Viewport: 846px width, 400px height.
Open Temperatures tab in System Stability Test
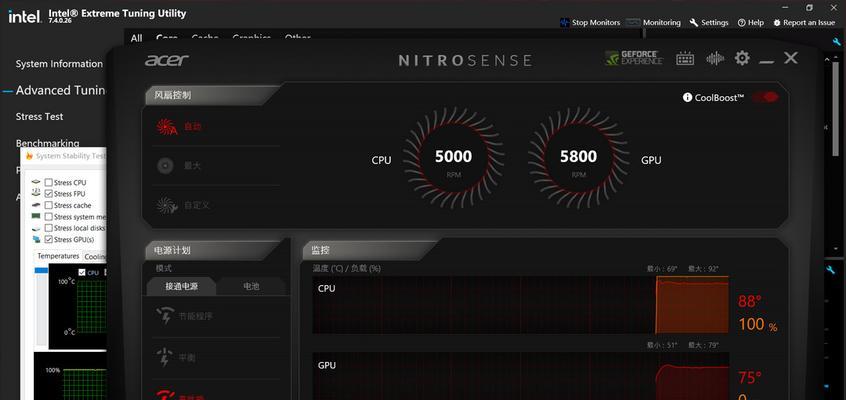(x=58, y=256)
